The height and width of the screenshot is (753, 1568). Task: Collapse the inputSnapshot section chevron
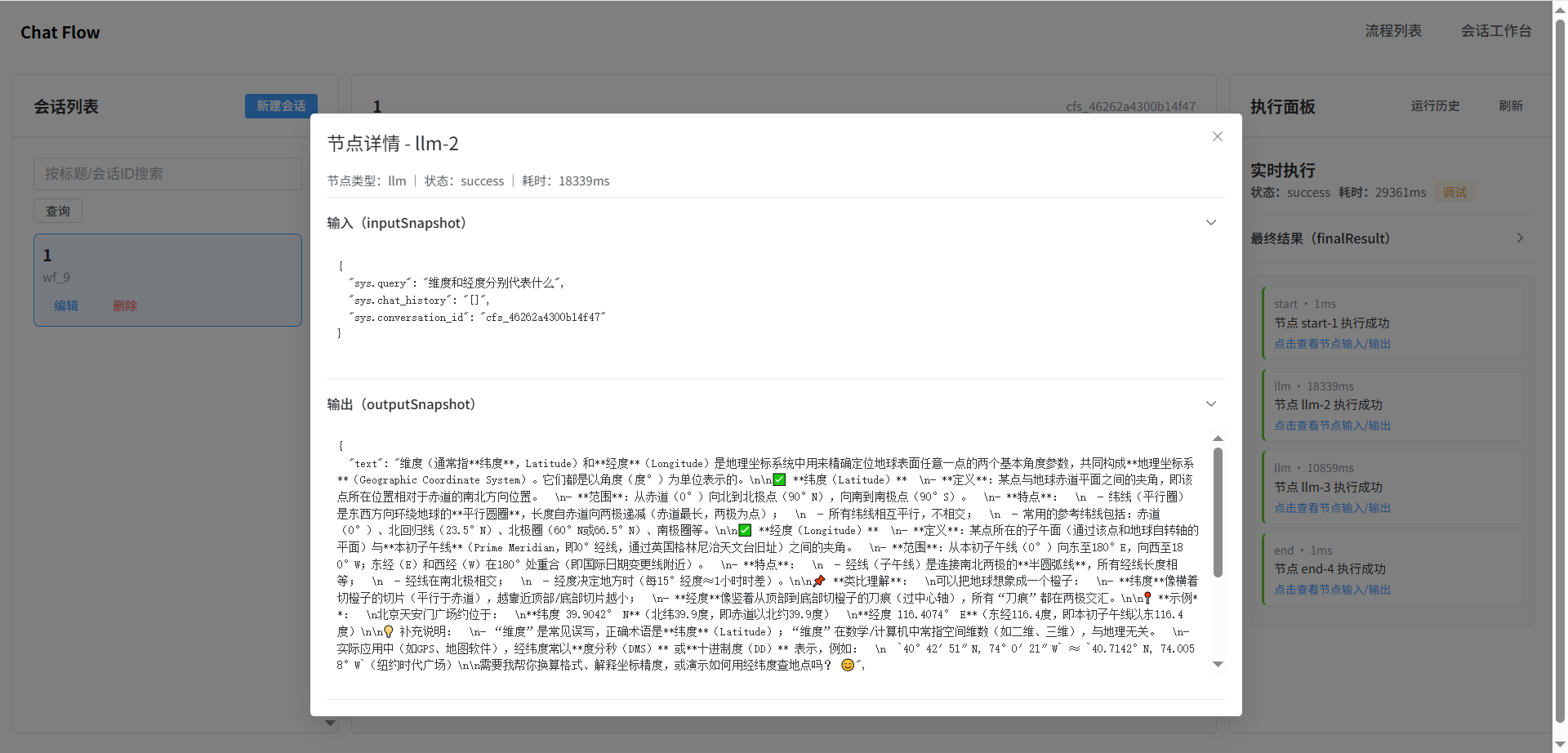point(1211,223)
